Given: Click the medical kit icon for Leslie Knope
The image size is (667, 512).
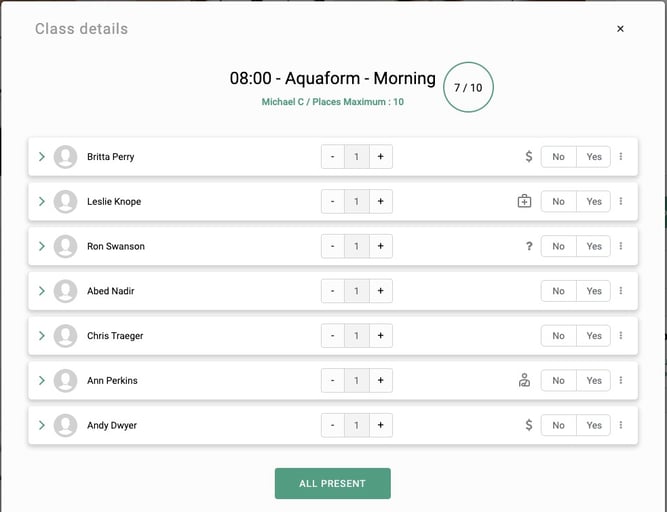Looking at the screenshot, I should pyautogui.click(x=524, y=202).
